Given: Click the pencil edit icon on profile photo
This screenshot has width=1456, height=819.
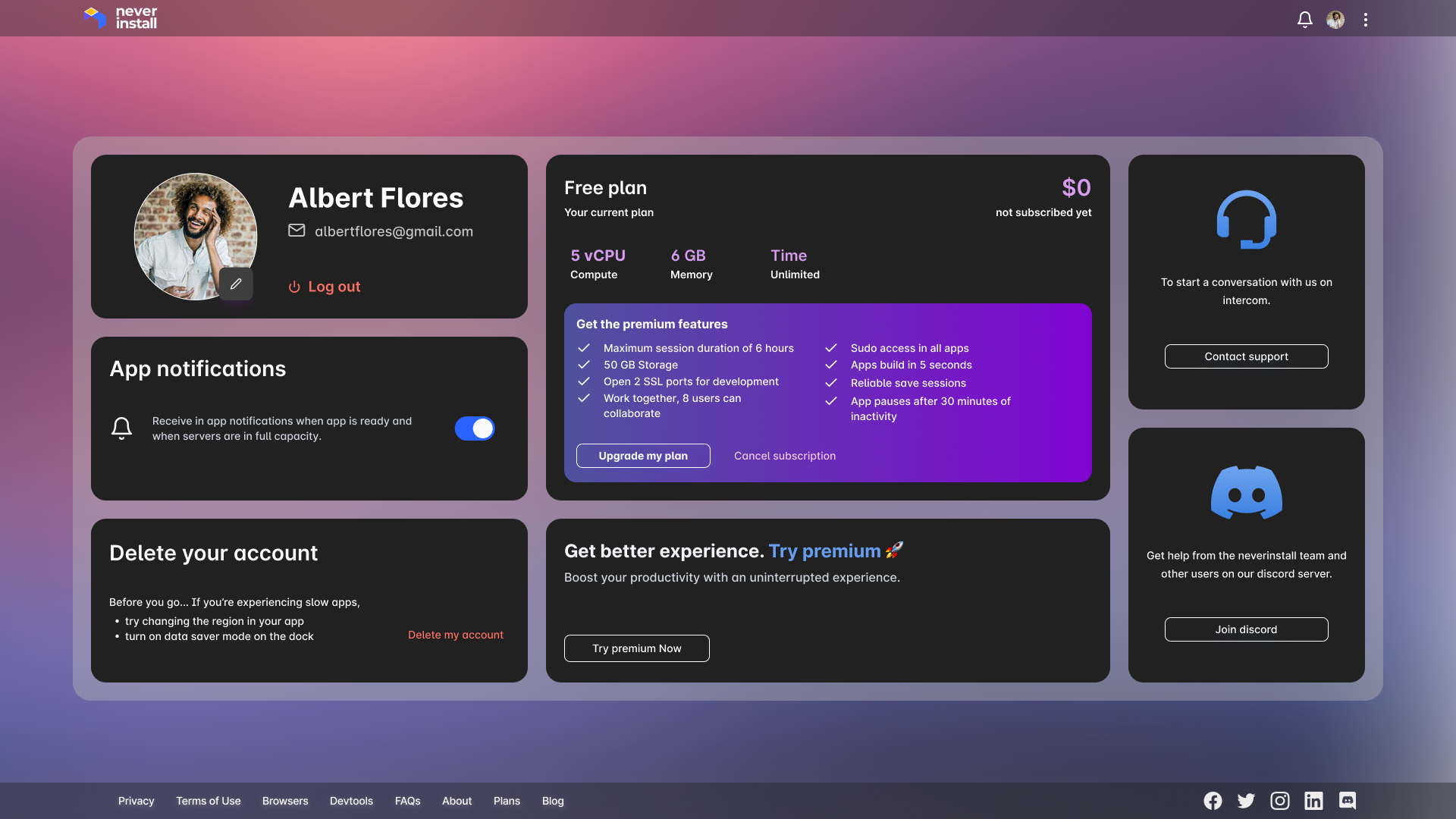Looking at the screenshot, I should click(236, 284).
